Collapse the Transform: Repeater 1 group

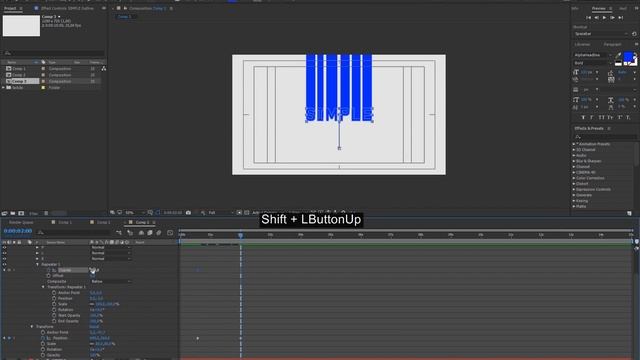pyautogui.click(x=43, y=287)
